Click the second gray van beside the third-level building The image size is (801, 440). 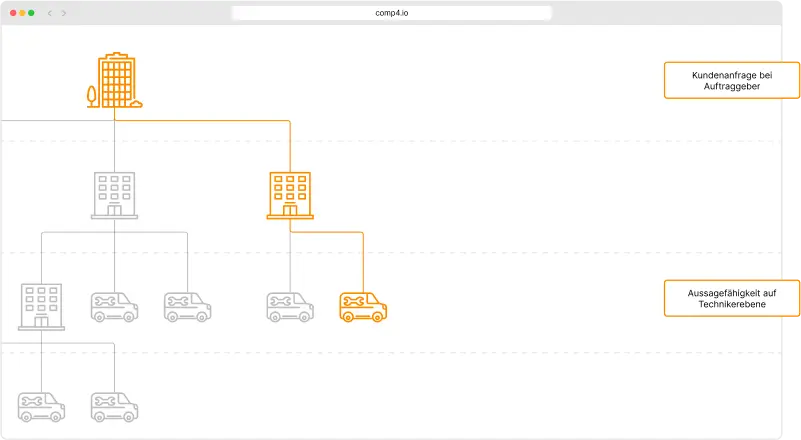pos(187,307)
